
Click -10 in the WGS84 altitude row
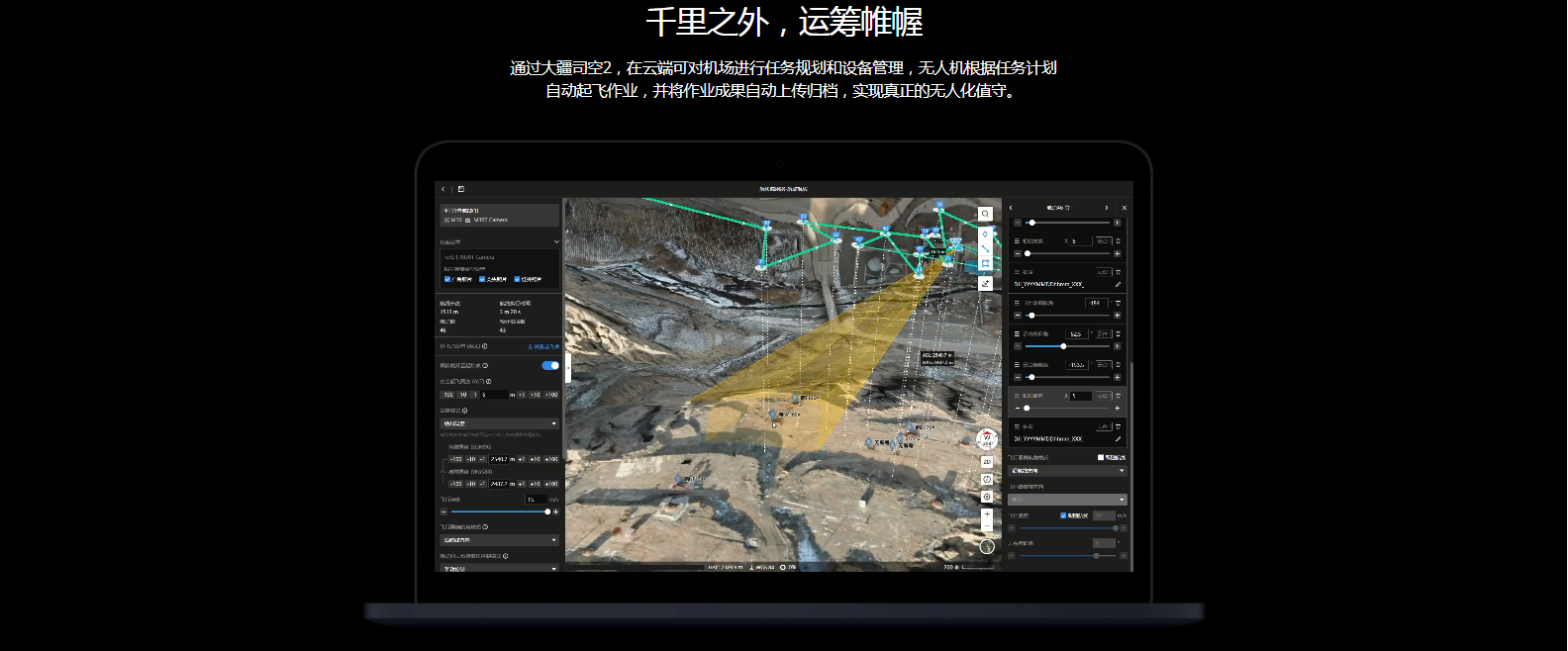[x=471, y=484]
